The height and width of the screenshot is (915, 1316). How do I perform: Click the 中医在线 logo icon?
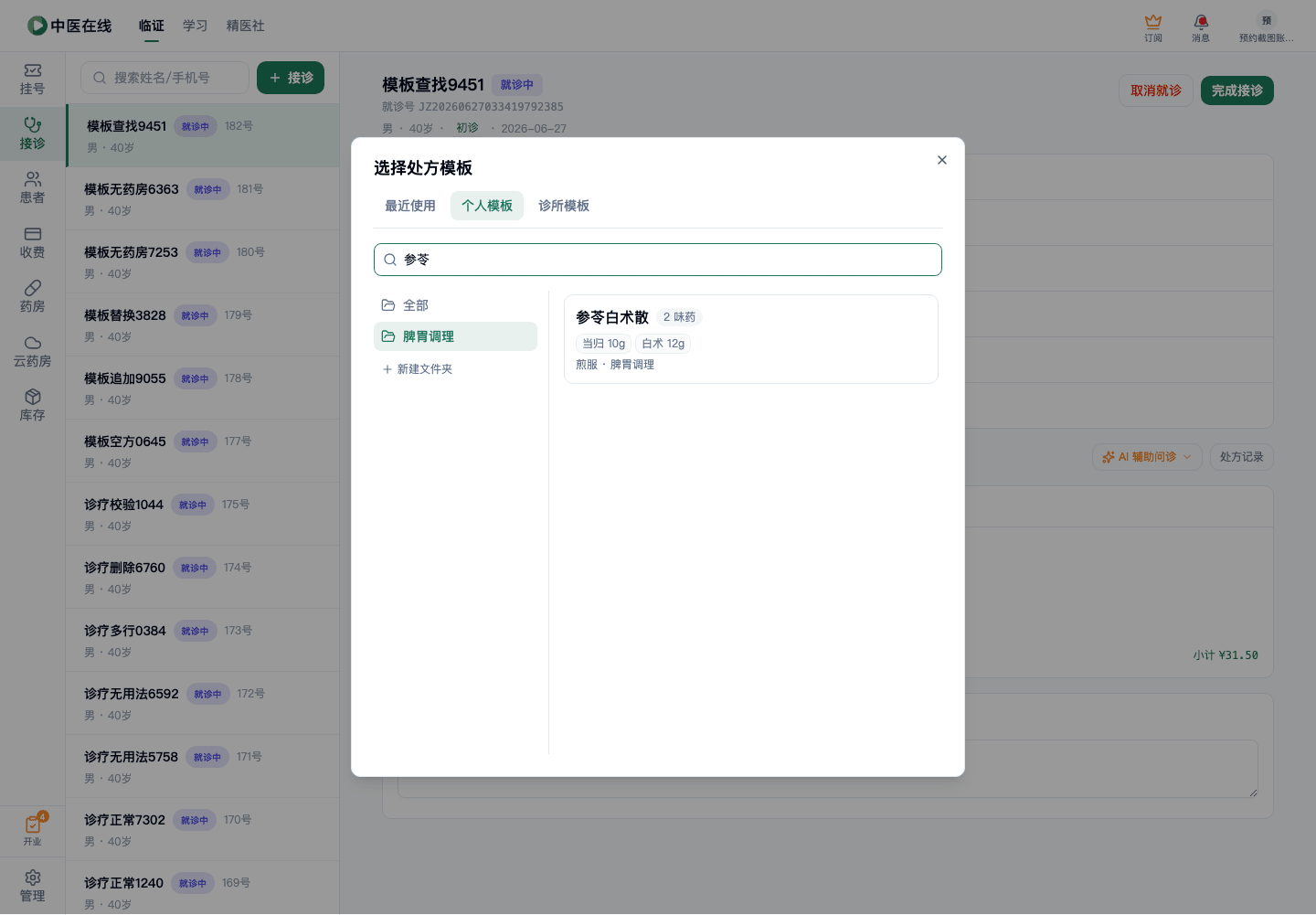tap(37, 26)
